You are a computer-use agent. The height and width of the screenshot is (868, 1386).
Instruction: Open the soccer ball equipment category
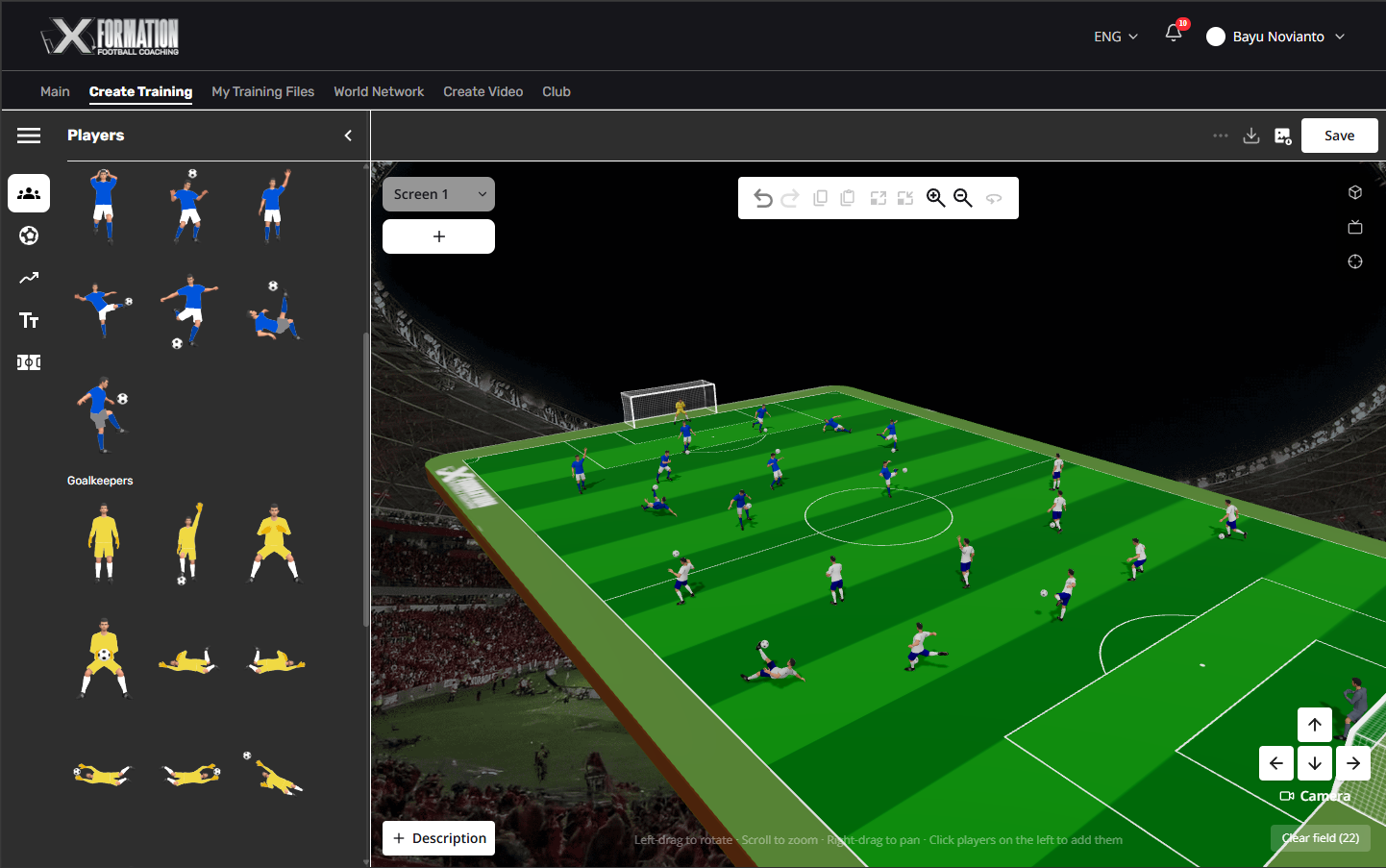pos(29,236)
